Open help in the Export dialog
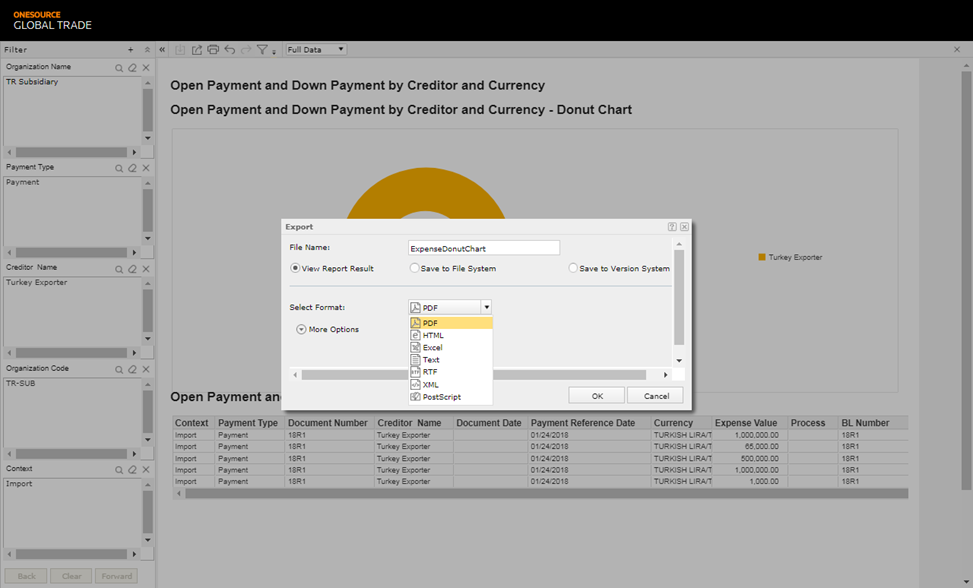Image resolution: width=973 pixels, height=588 pixels. click(672, 227)
